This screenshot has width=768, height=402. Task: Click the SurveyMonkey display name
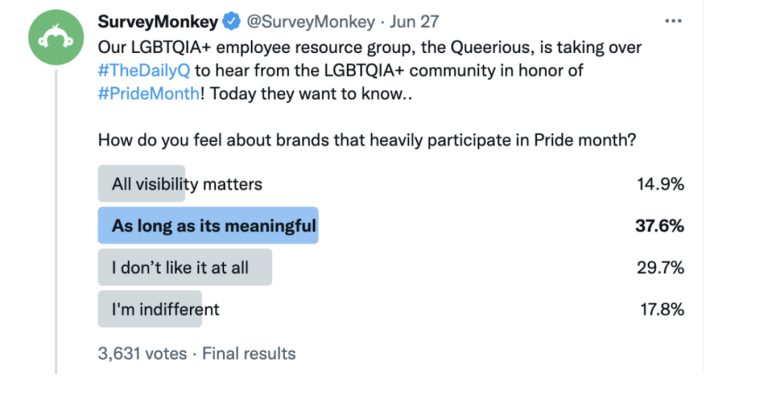click(158, 22)
